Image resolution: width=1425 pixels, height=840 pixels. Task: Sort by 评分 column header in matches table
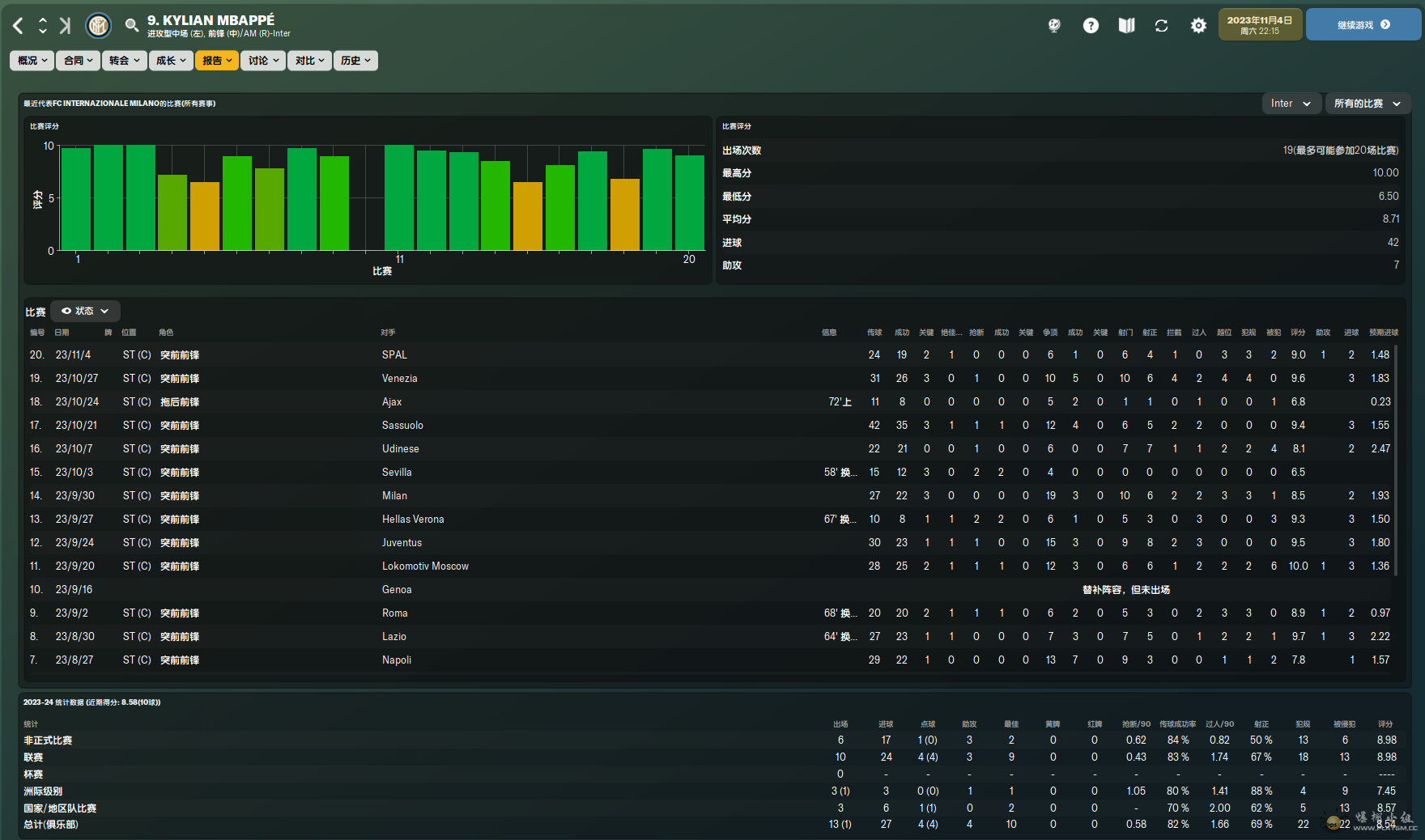[x=1298, y=333]
